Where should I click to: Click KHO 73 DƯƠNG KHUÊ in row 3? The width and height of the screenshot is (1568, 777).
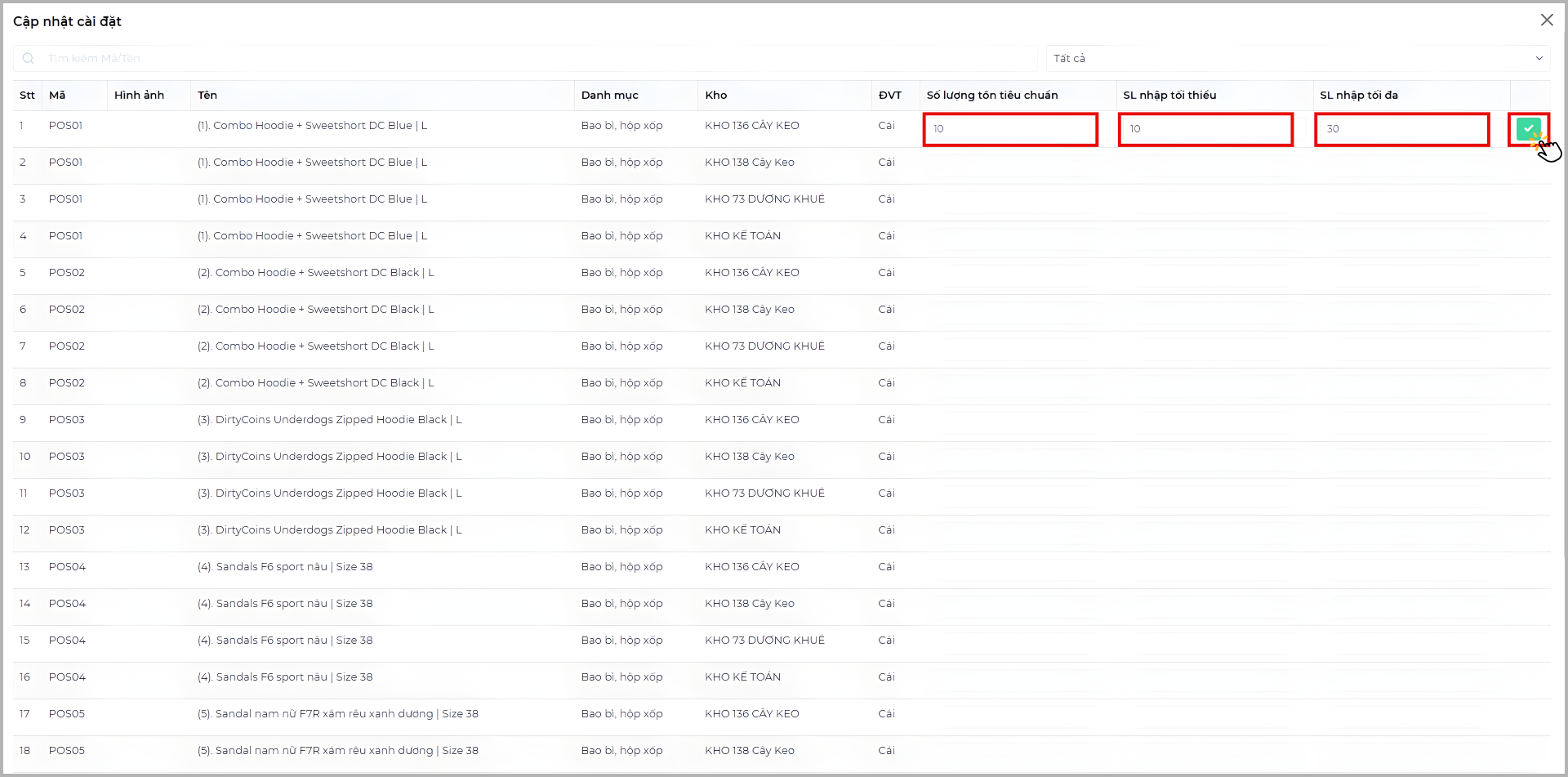(x=764, y=199)
